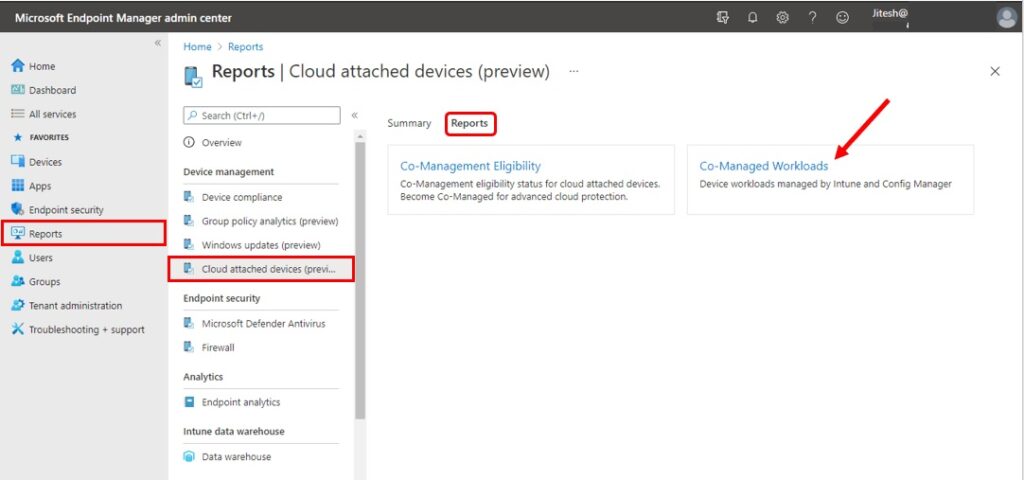Screen dimensions: 1024x480
Task: Click the Groups people icon
Action: coord(18,281)
